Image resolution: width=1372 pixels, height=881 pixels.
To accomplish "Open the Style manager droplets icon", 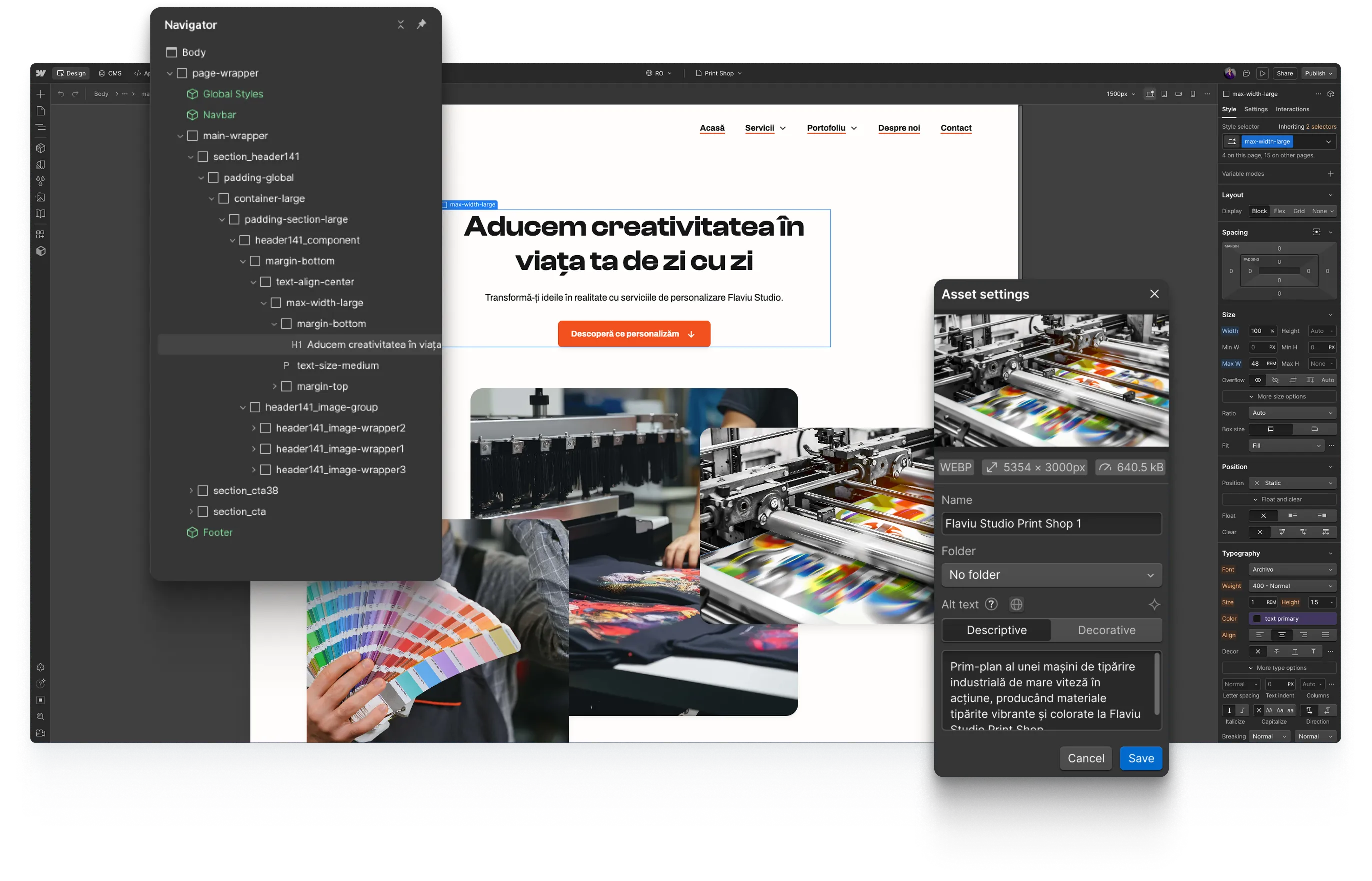I will [x=40, y=181].
